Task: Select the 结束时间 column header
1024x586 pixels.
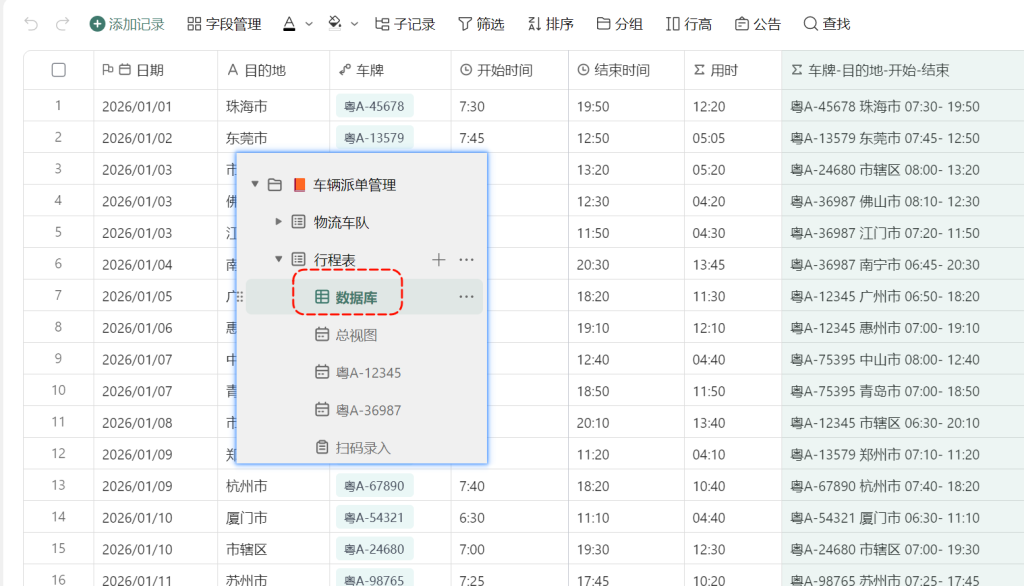Action: 627,70
